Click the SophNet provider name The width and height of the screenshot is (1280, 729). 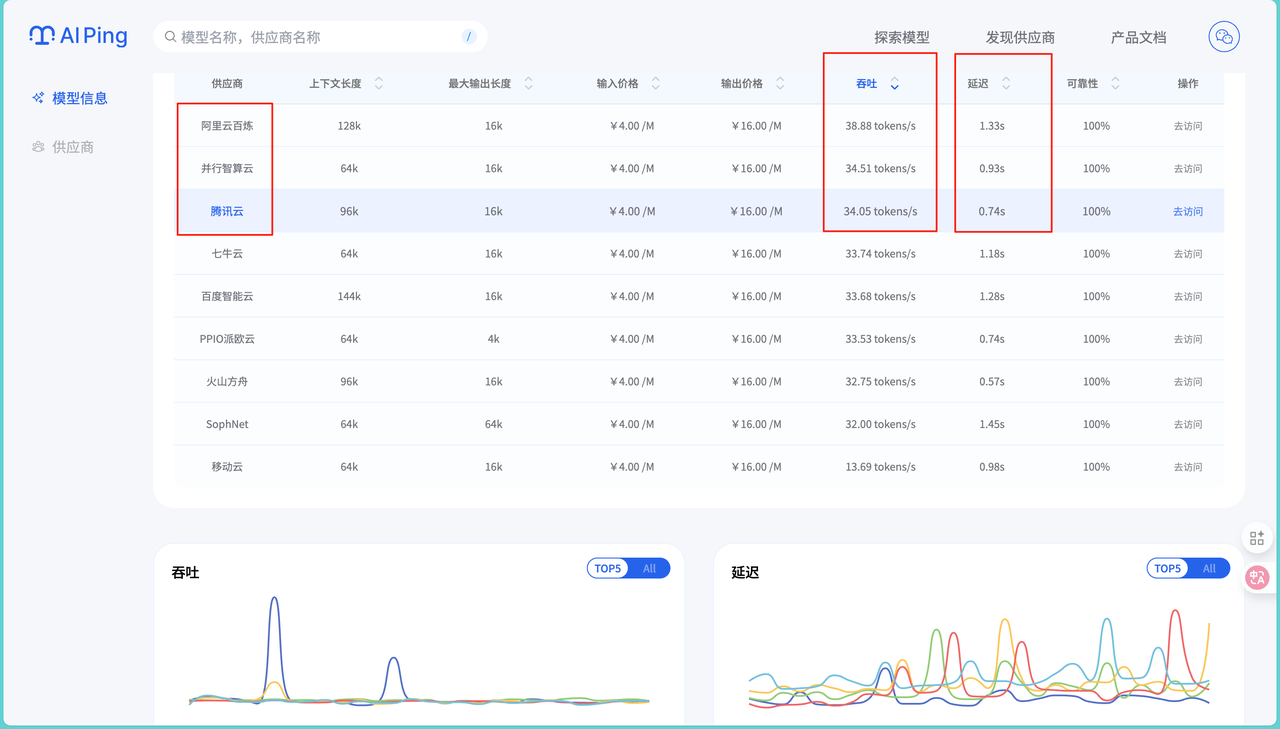[x=227, y=424]
